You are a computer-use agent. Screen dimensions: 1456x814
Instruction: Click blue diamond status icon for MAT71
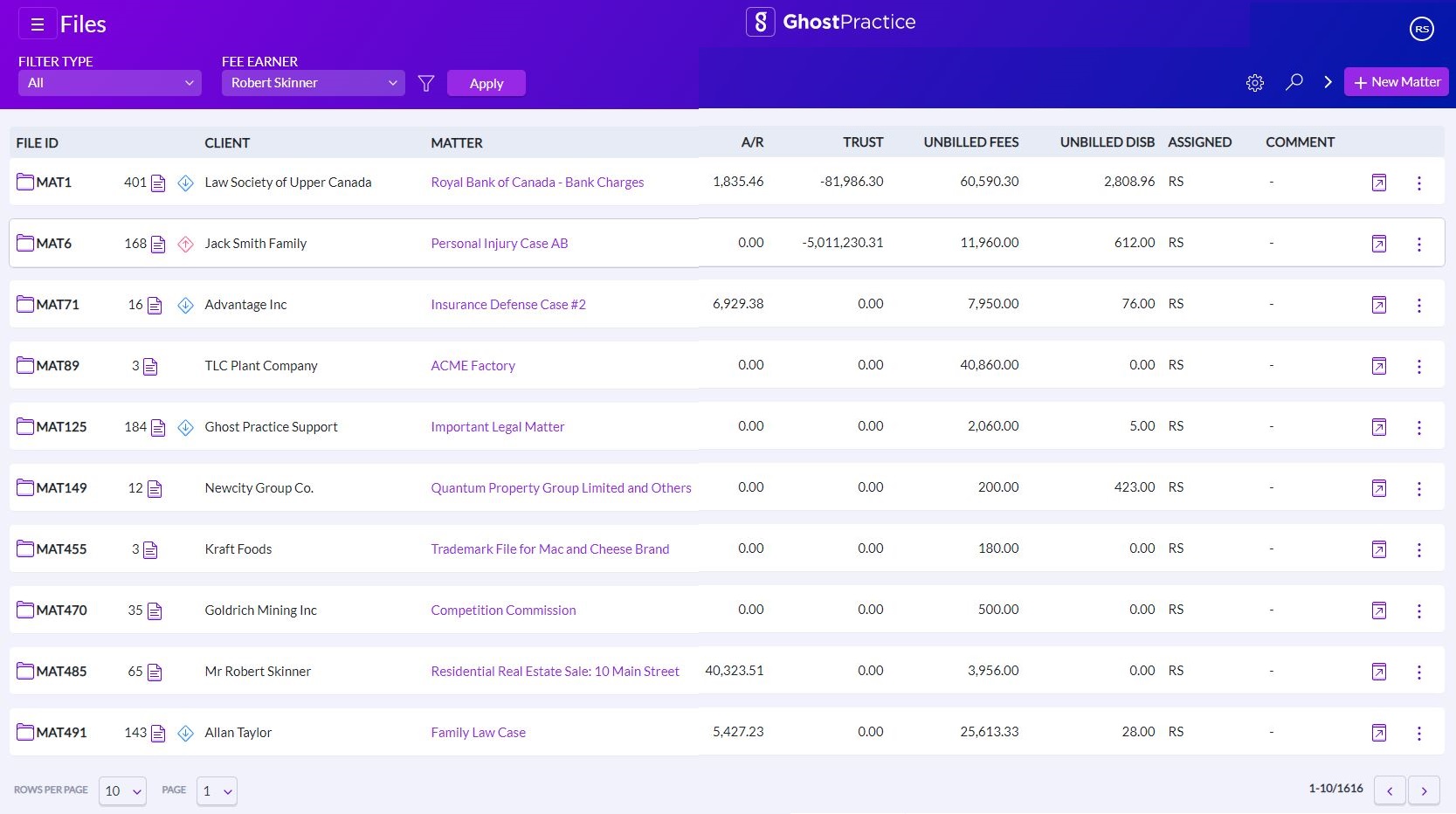pos(185,305)
